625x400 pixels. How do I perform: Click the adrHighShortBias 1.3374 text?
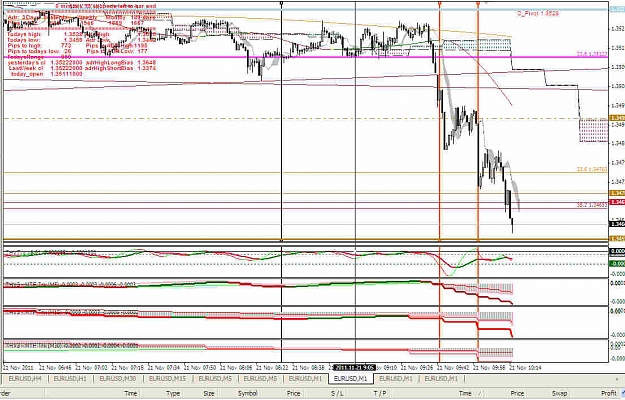[121, 68]
